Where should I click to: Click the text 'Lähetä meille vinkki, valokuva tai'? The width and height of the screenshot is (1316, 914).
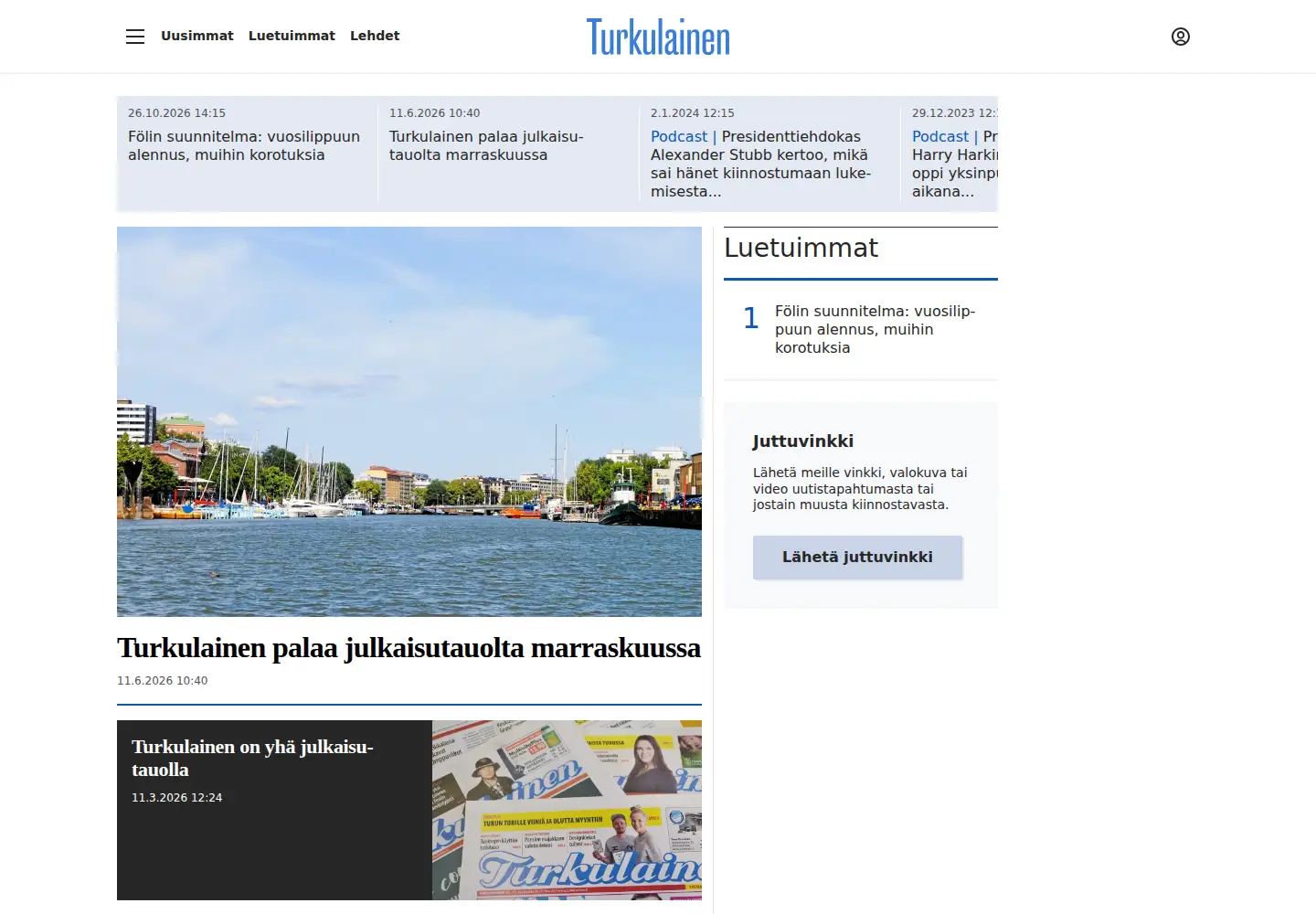860,473
